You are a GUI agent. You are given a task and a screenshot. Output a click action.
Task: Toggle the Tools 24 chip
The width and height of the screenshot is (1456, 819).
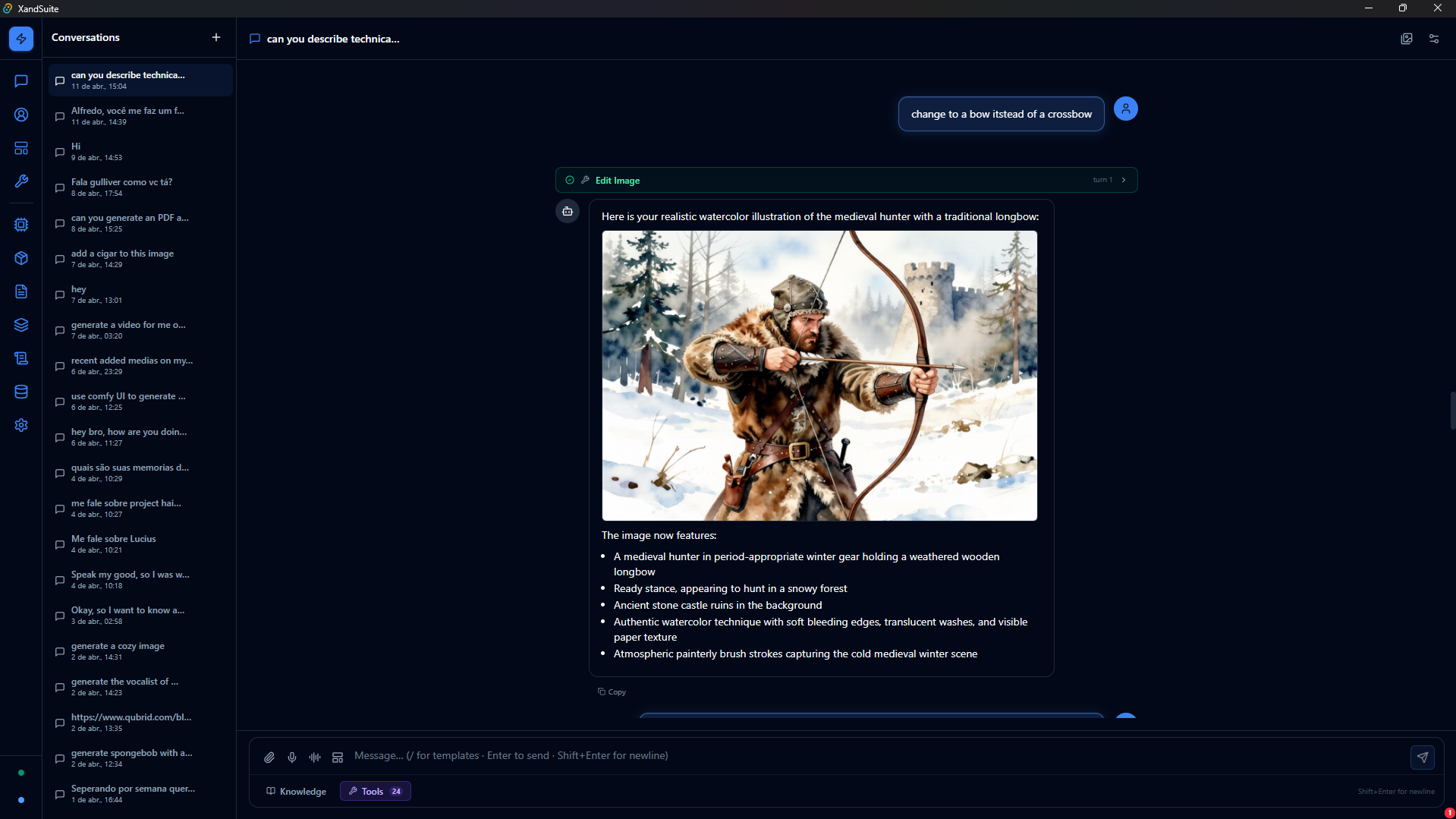click(x=375, y=791)
